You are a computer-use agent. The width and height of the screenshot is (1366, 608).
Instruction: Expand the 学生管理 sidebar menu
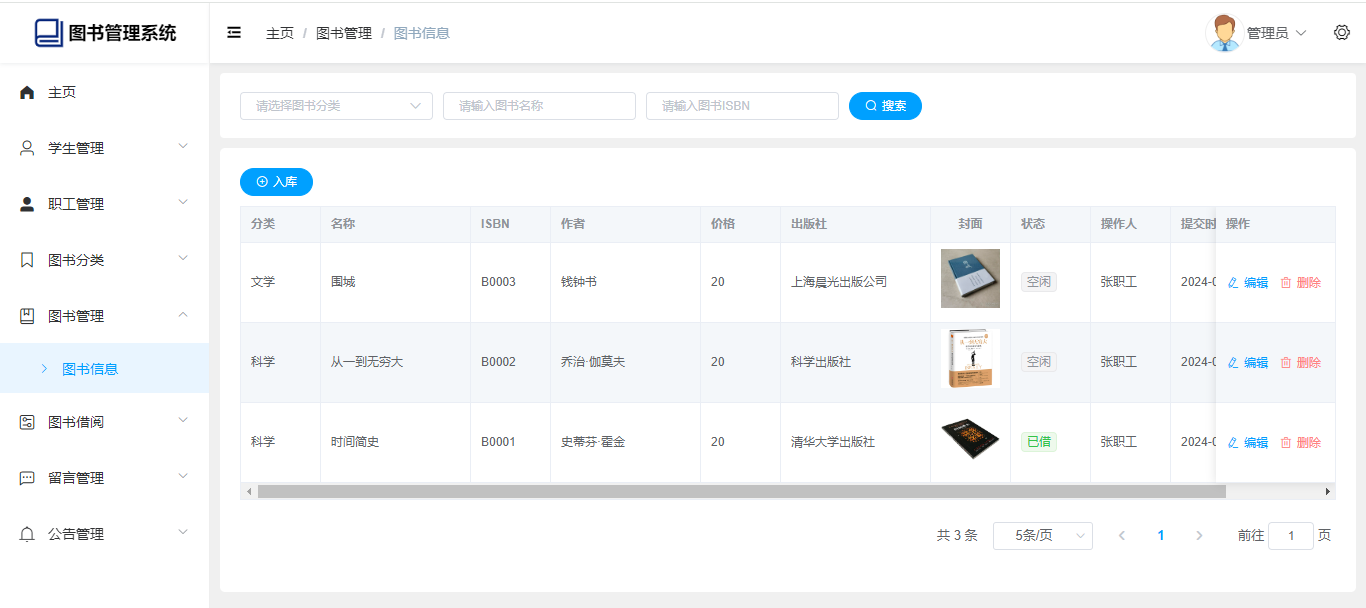(104, 148)
